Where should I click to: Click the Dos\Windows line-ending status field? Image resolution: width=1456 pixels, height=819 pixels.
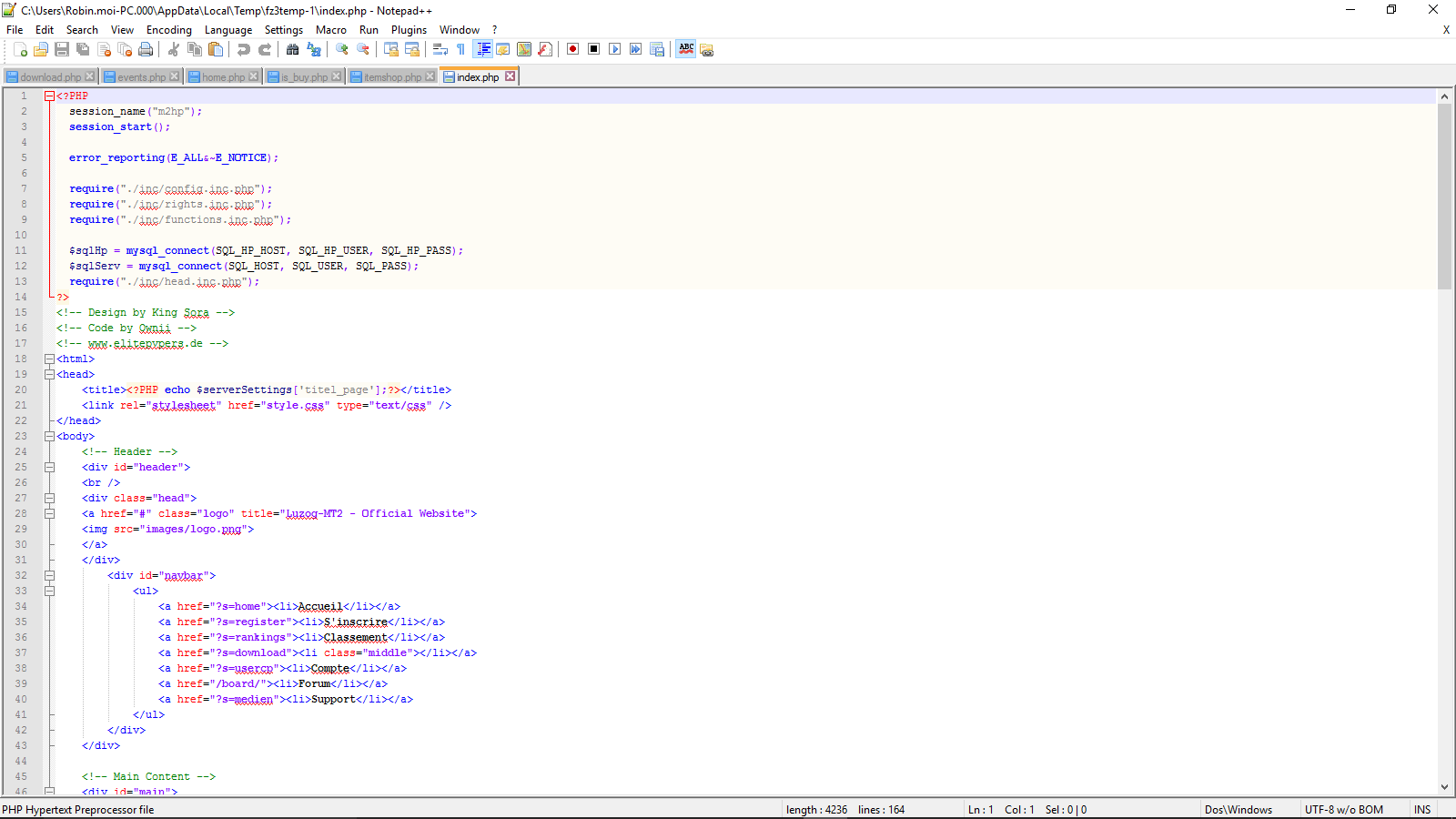click(x=1239, y=809)
